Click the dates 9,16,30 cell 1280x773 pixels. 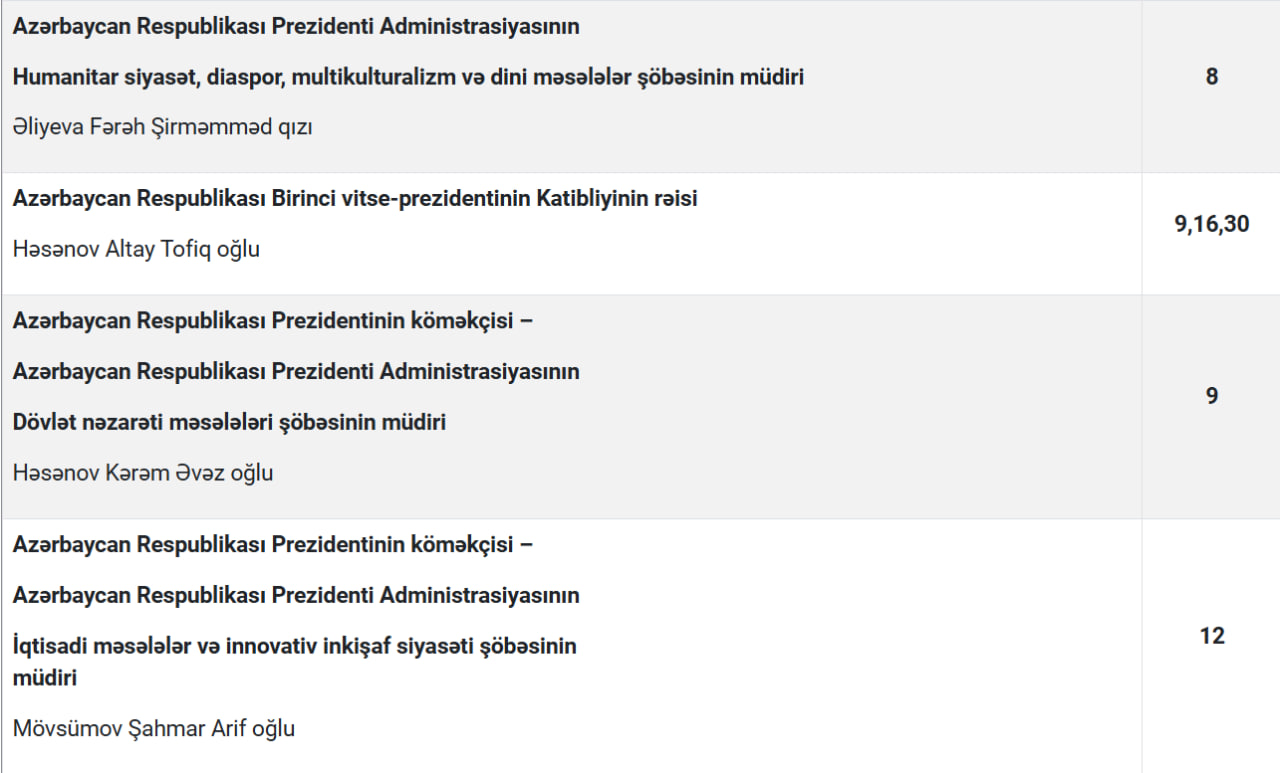(1211, 224)
